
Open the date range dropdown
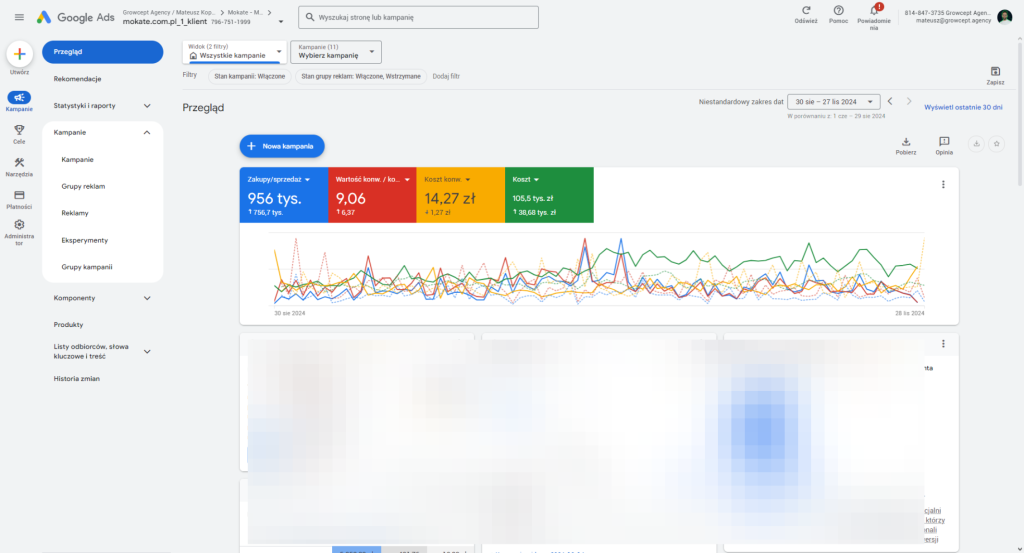(833, 101)
